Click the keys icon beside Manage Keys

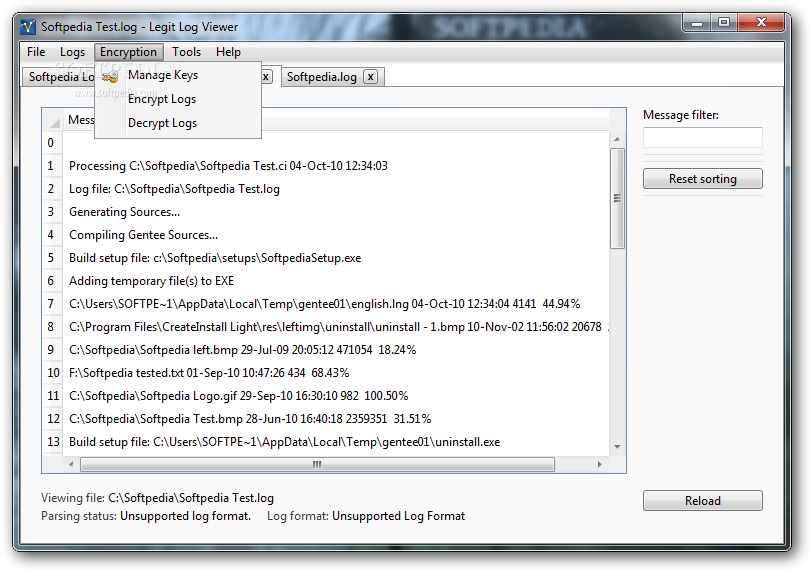pos(110,76)
